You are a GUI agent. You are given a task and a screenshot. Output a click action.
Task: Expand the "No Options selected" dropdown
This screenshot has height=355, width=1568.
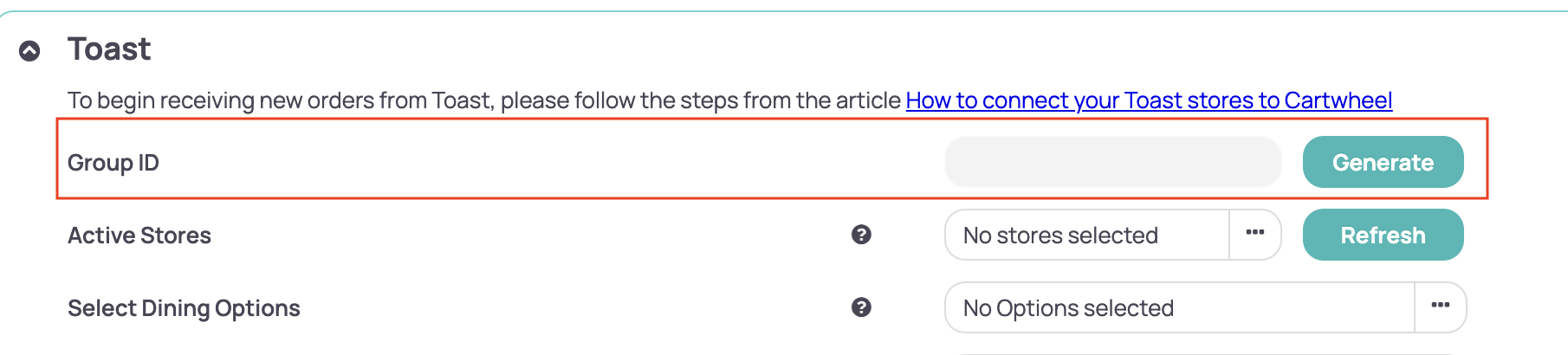tap(1178, 307)
